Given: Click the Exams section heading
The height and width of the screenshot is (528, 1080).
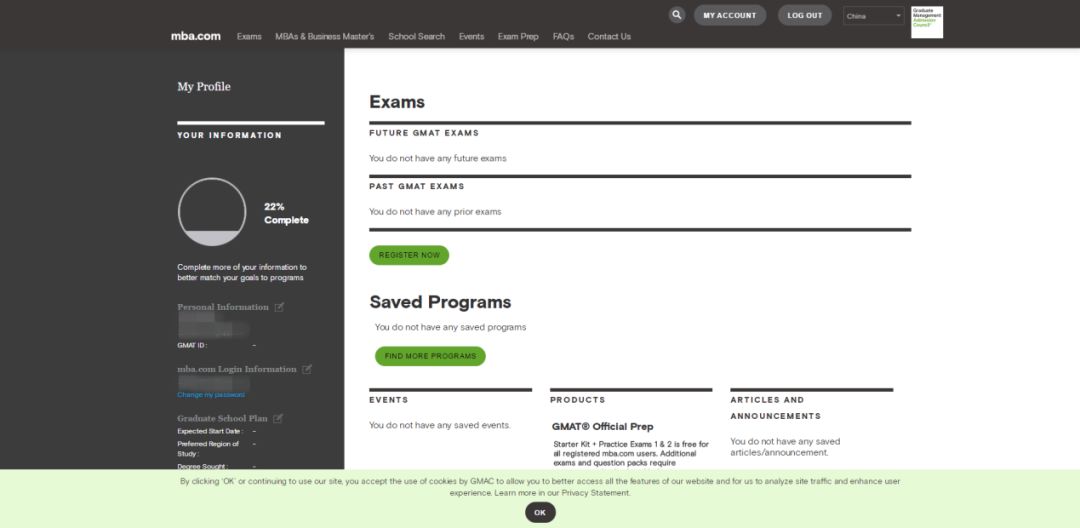Looking at the screenshot, I should click(397, 102).
